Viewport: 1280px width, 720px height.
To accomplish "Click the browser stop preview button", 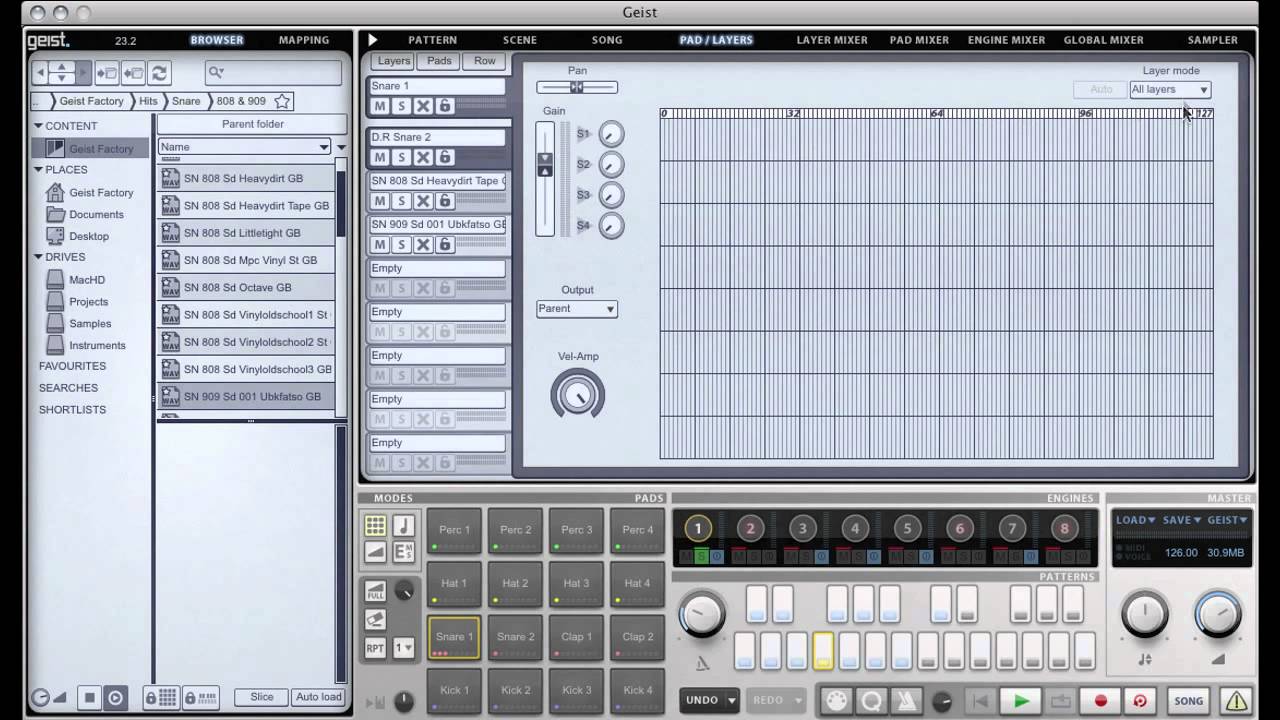I will click(x=89, y=698).
